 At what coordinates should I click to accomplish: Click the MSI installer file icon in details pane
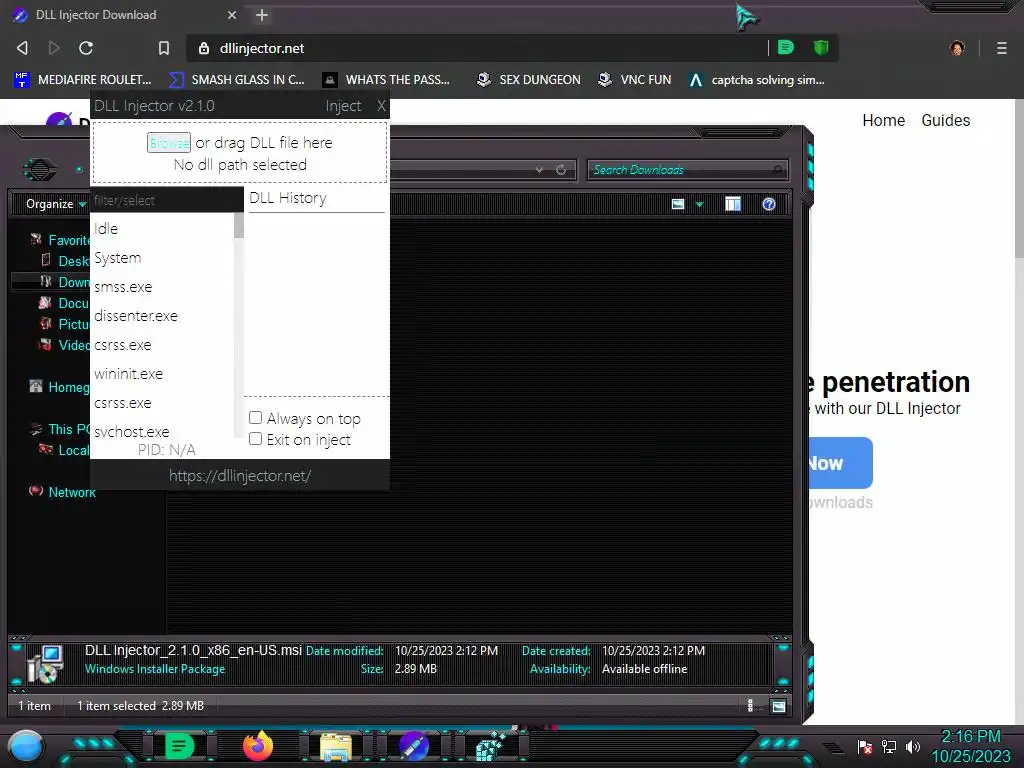[x=46, y=664]
